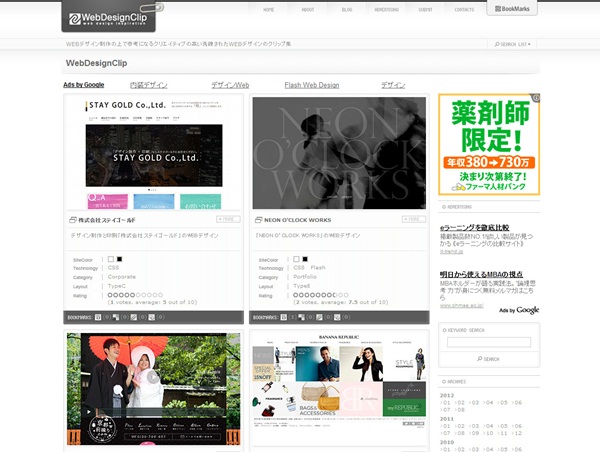Expand the SEARCH LIST dropdown
This screenshot has height=452, width=600.
tap(512, 44)
